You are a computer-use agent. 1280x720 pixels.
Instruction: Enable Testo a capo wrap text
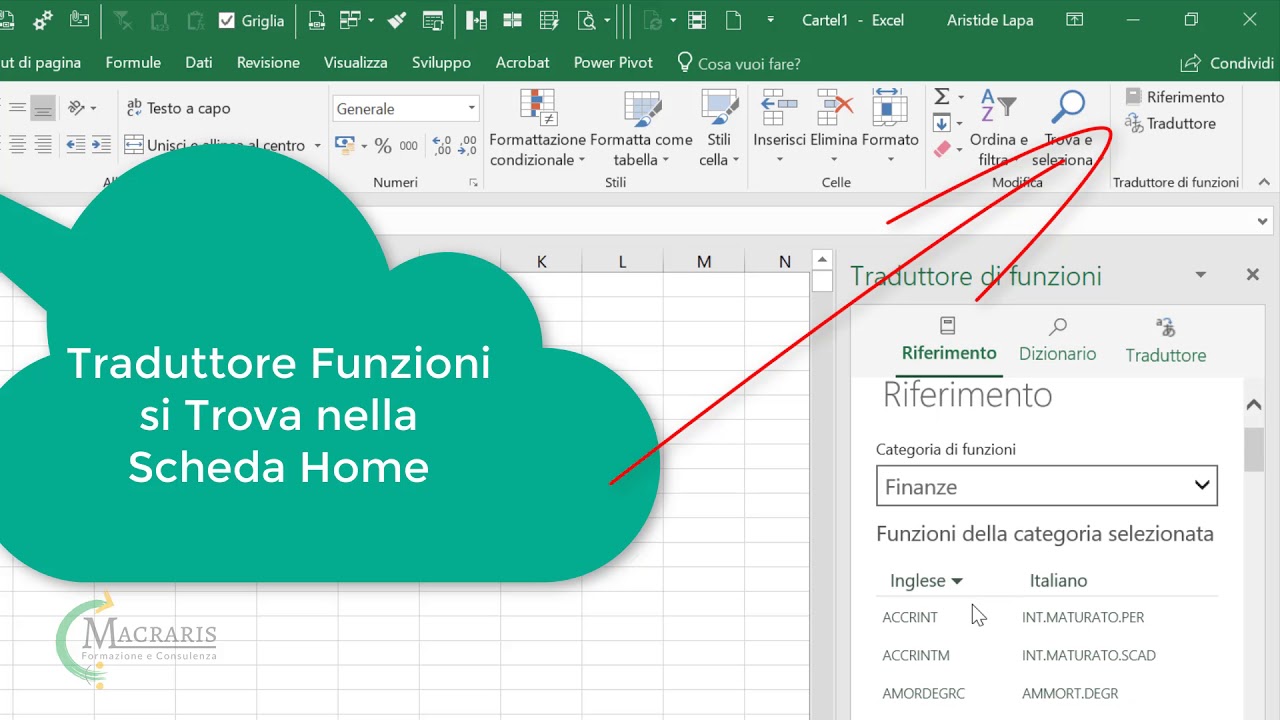(178, 108)
